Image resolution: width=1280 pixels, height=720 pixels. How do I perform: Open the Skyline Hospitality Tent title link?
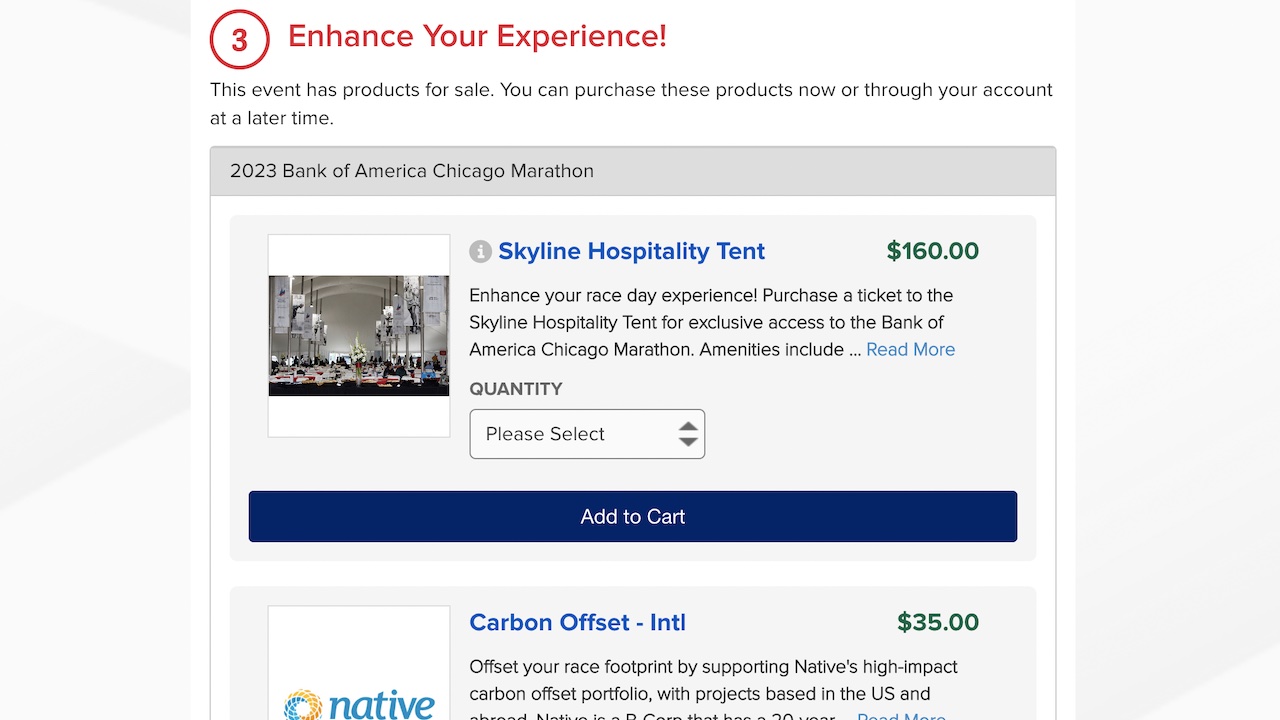tap(632, 251)
